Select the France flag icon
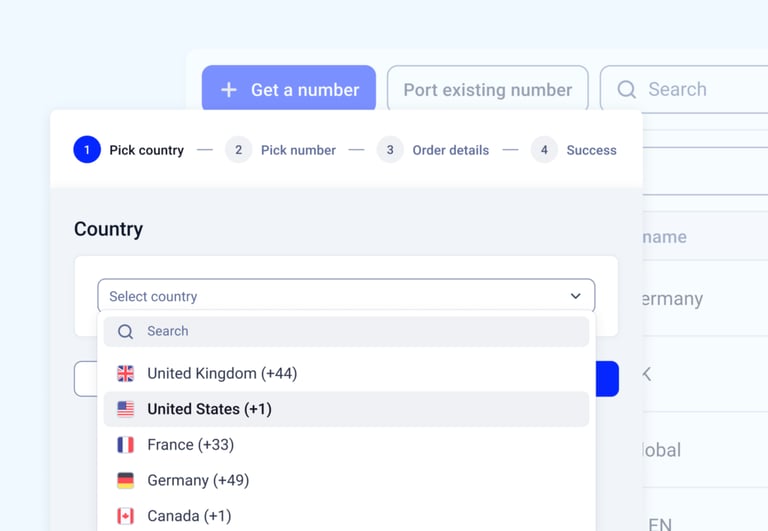The image size is (768, 531). pos(125,445)
